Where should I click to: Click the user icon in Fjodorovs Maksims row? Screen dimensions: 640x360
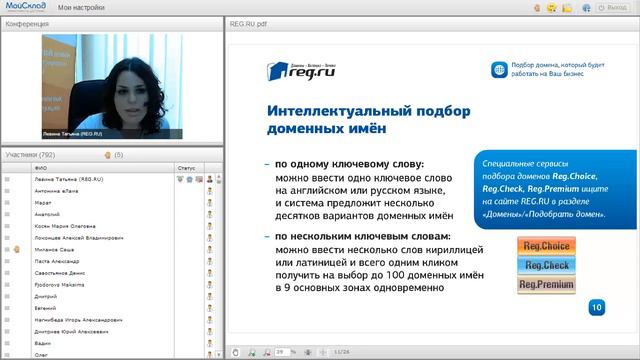pos(210,285)
